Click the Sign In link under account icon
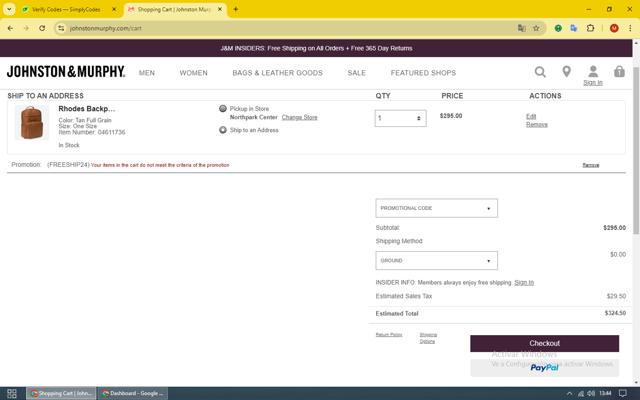 (593, 82)
